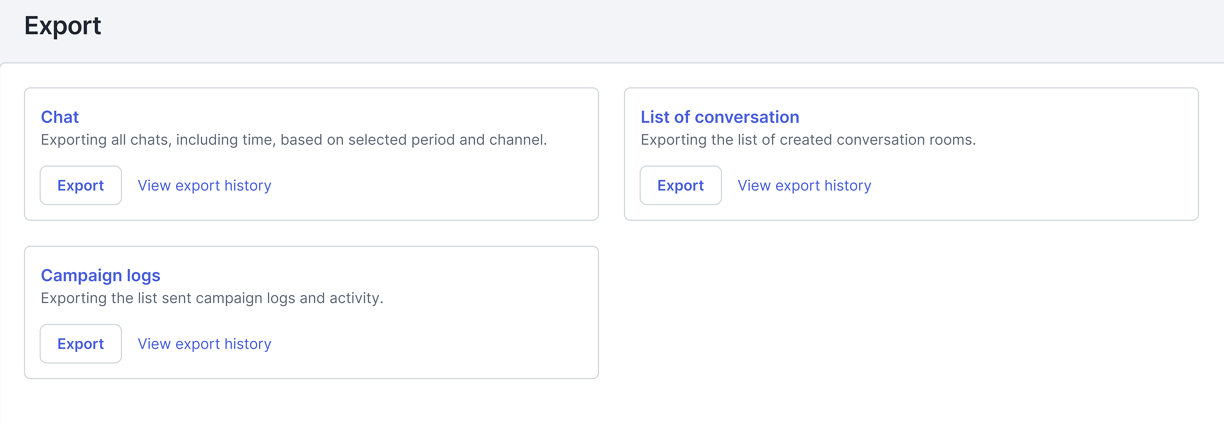The image size is (1224, 424).
Task: Click text 'Exporting all chats, including time' description
Action: click(x=294, y=140)
